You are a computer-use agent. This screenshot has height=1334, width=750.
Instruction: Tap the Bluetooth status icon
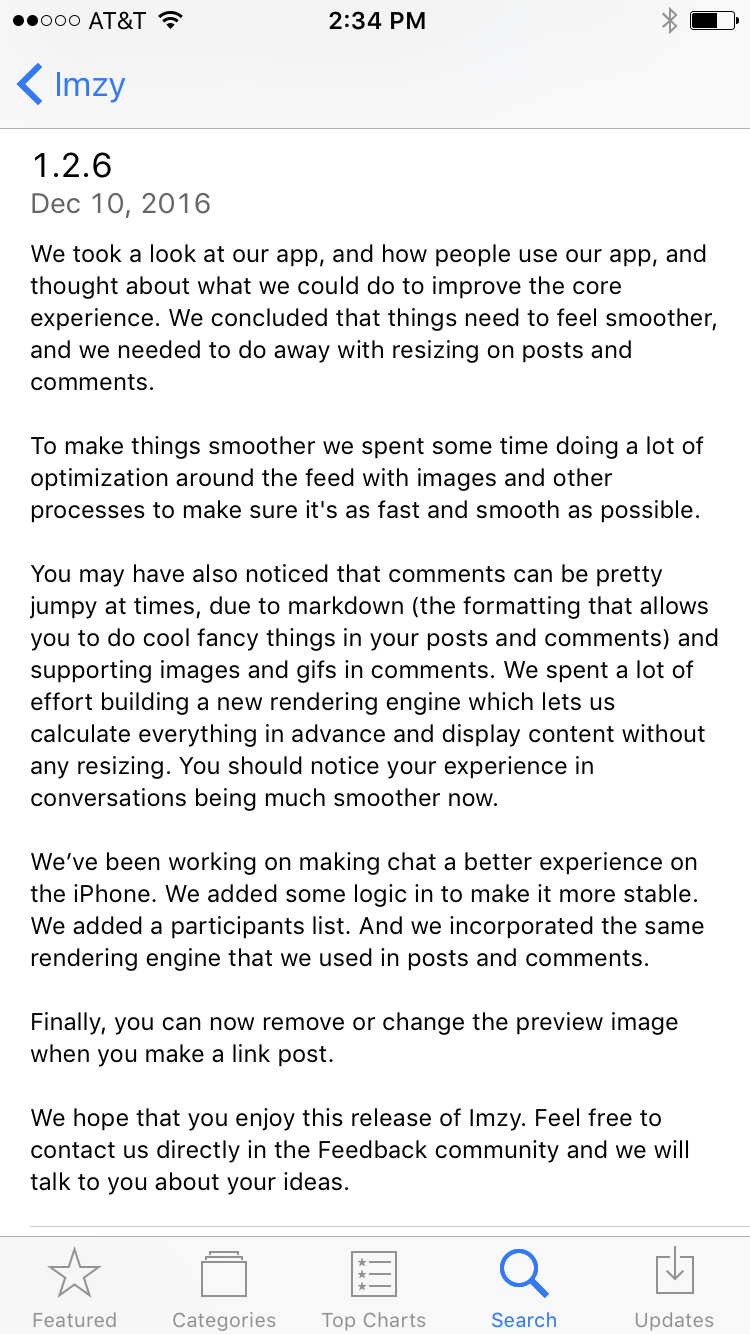670,21
